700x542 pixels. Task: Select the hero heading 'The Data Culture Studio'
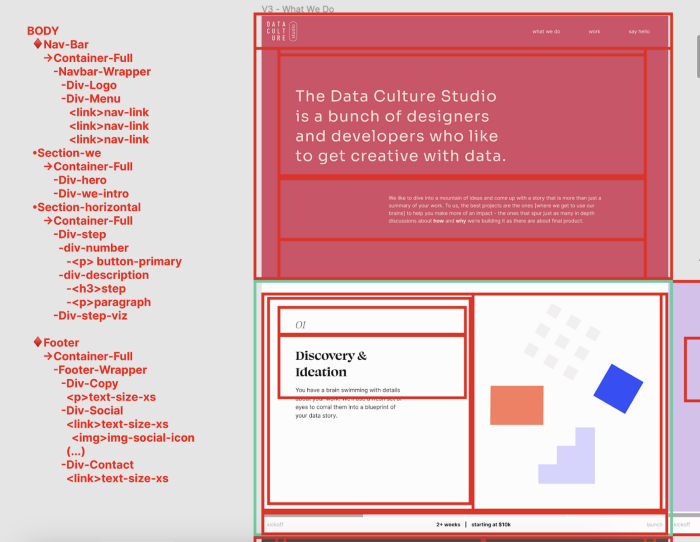[x=400, y=126]
